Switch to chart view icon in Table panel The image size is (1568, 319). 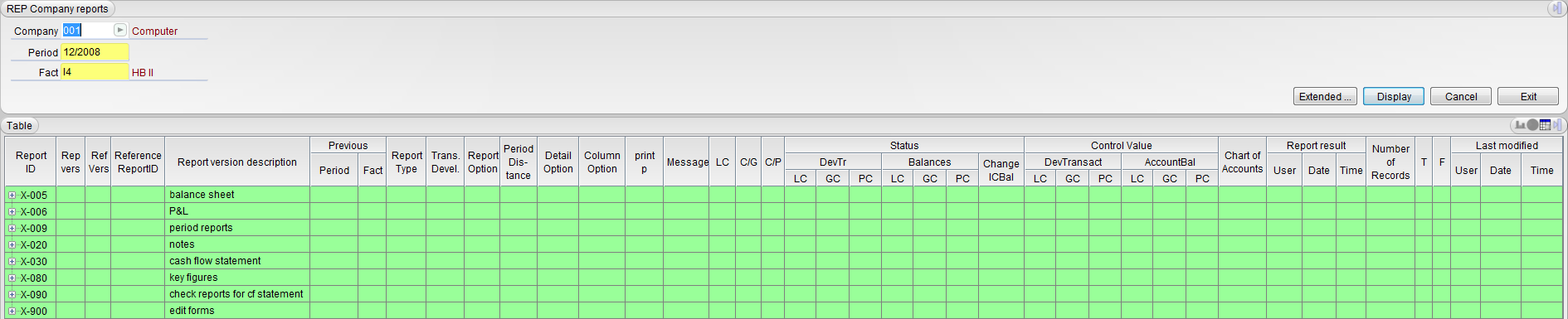tap(1520, 125)
